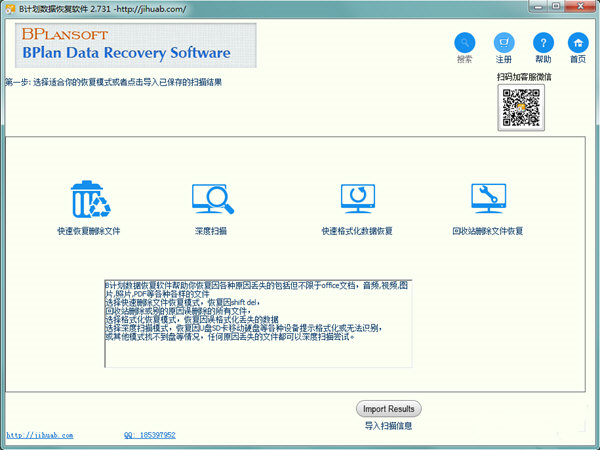600x450 pixels.
Task: Click the 深度扫描 text label
Action: click(x=212, y=231)
